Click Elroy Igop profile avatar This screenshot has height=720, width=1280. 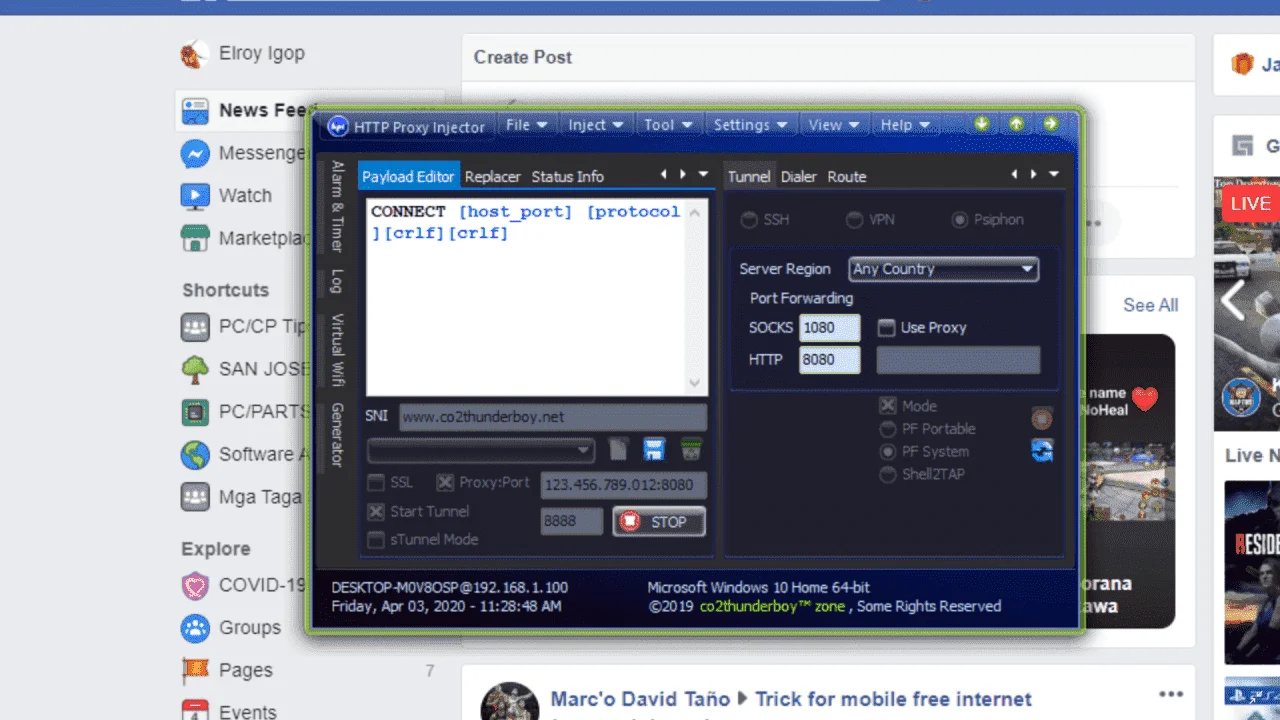click(195, 54)
